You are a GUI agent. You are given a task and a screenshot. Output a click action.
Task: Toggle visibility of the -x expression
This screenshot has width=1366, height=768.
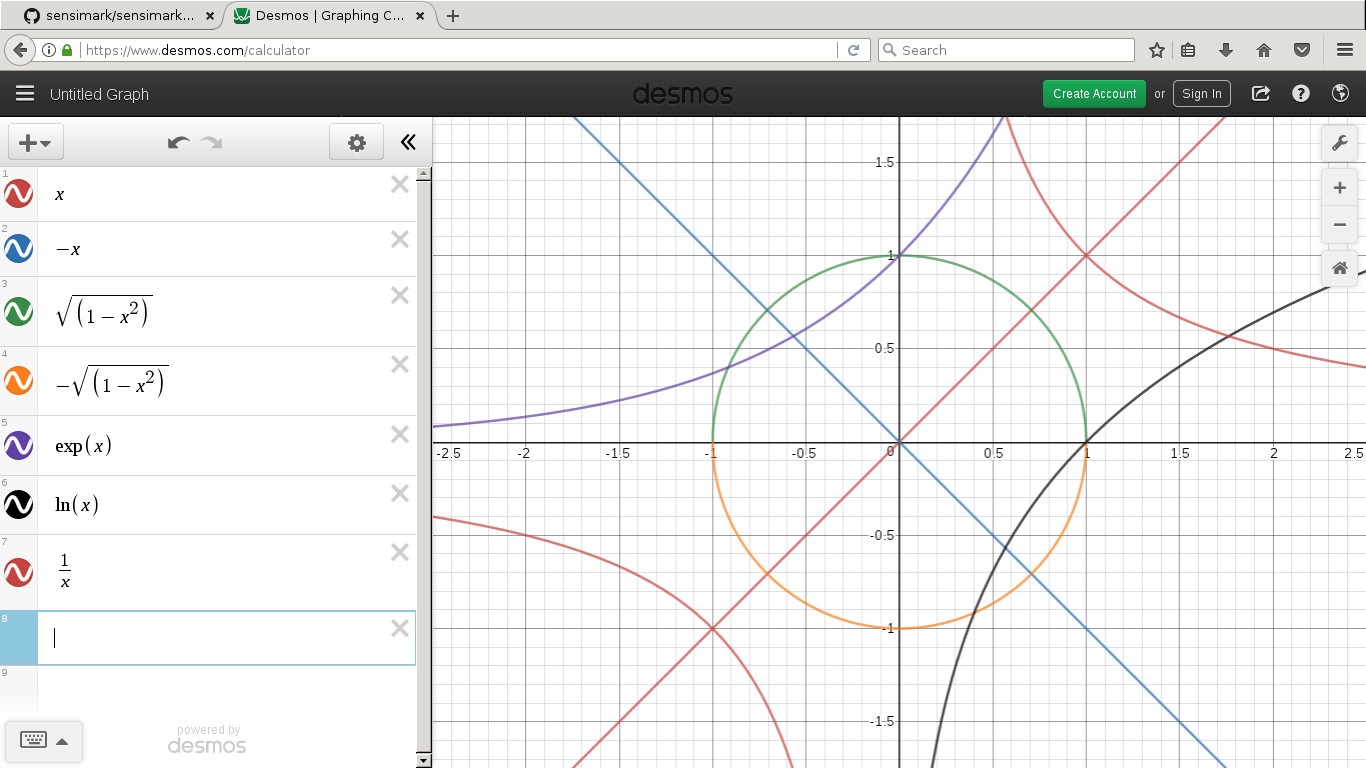(19, 249)
